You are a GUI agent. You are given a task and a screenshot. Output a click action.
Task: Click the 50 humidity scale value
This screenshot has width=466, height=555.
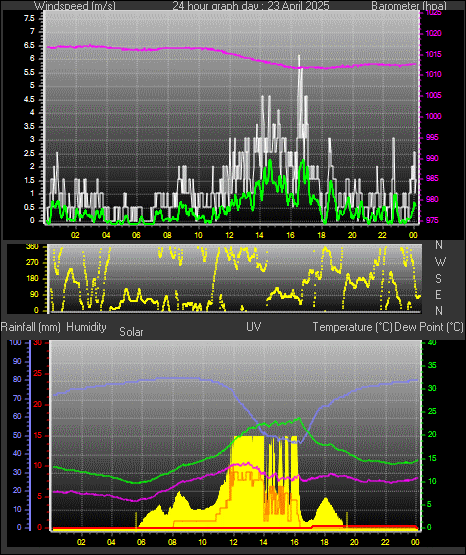[17, 436]
